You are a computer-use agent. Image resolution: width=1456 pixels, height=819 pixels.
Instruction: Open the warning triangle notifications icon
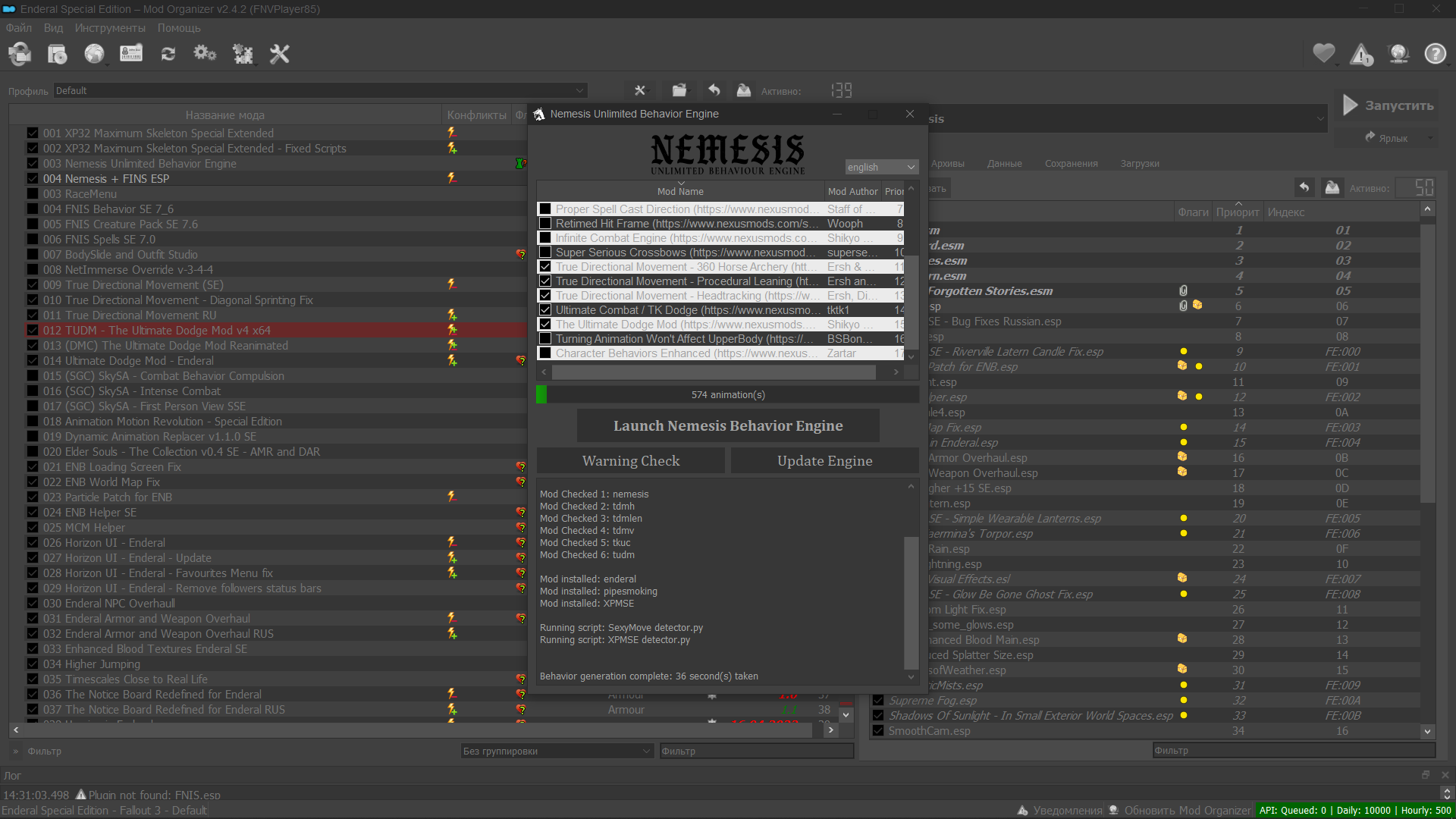(x=1361, y=54)
